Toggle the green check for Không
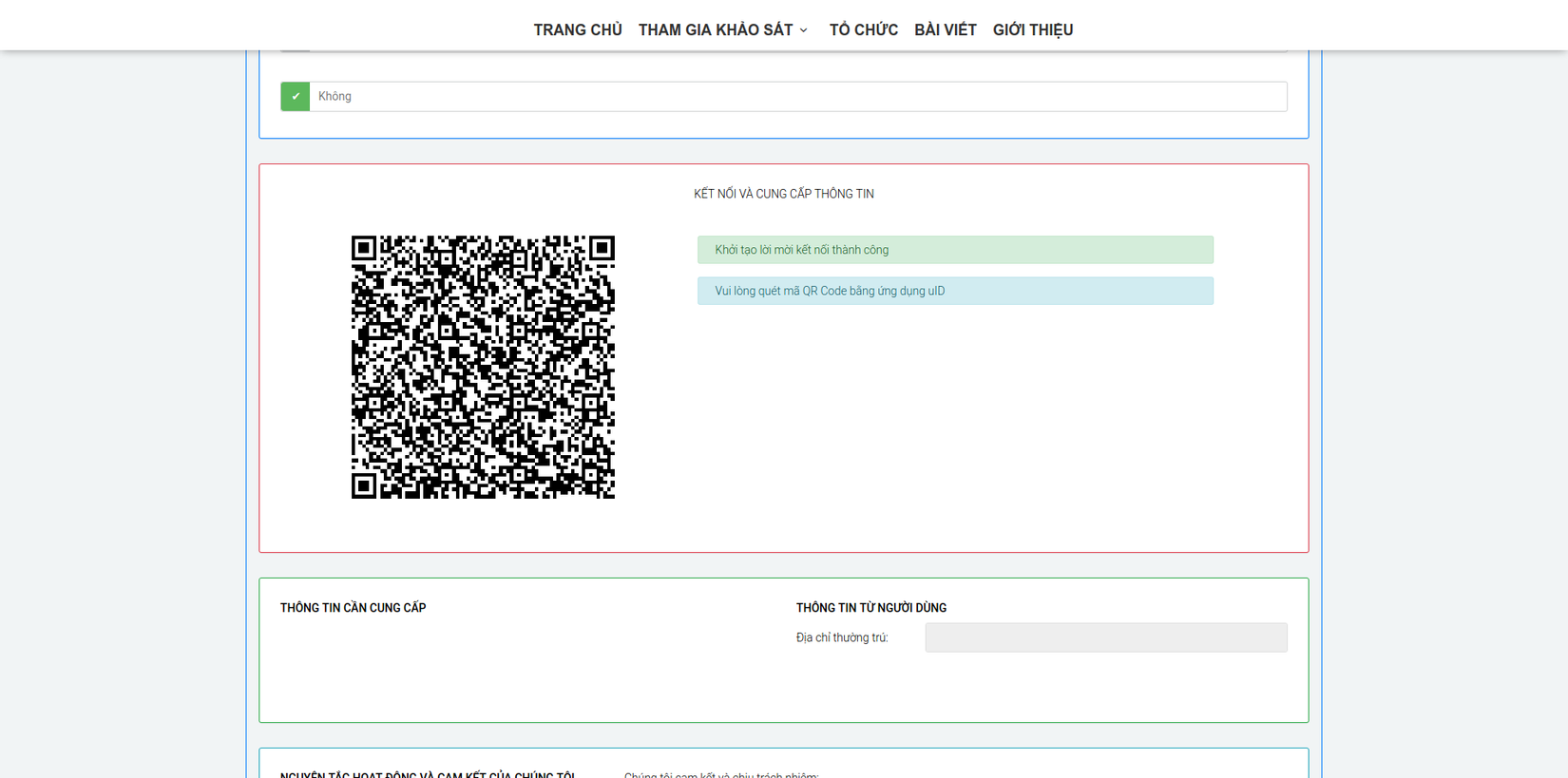 pyautogui.click(x=296, y=96)
